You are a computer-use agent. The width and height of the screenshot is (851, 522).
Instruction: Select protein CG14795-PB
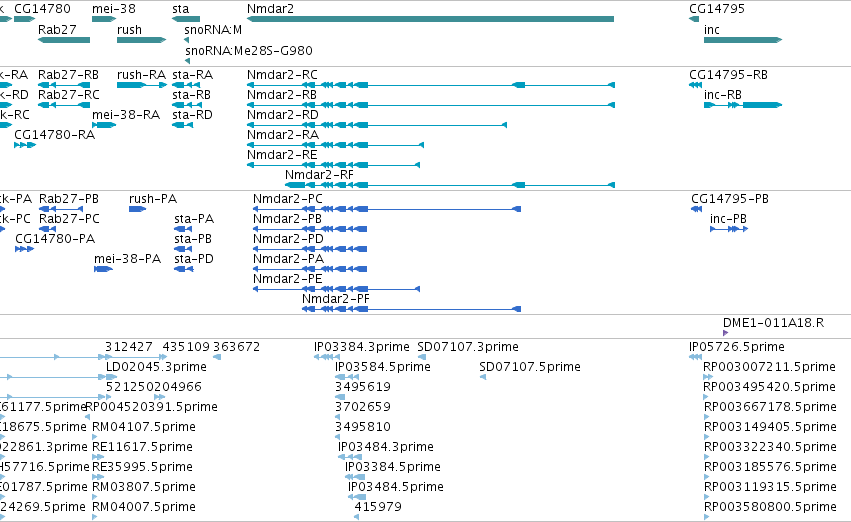point(696,209)
